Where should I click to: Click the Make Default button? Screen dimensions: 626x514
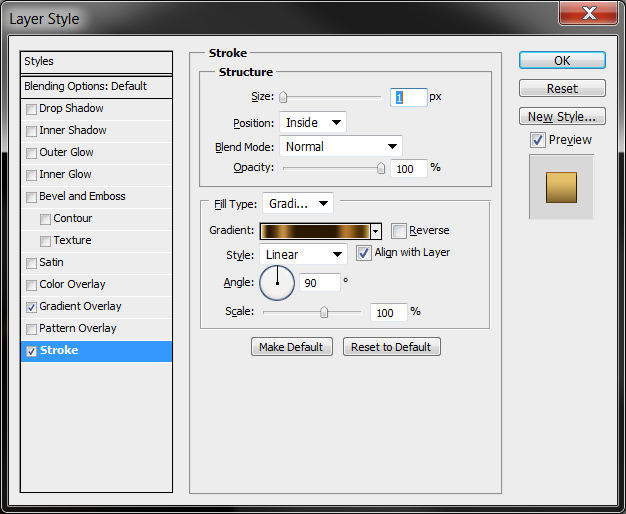291,347
